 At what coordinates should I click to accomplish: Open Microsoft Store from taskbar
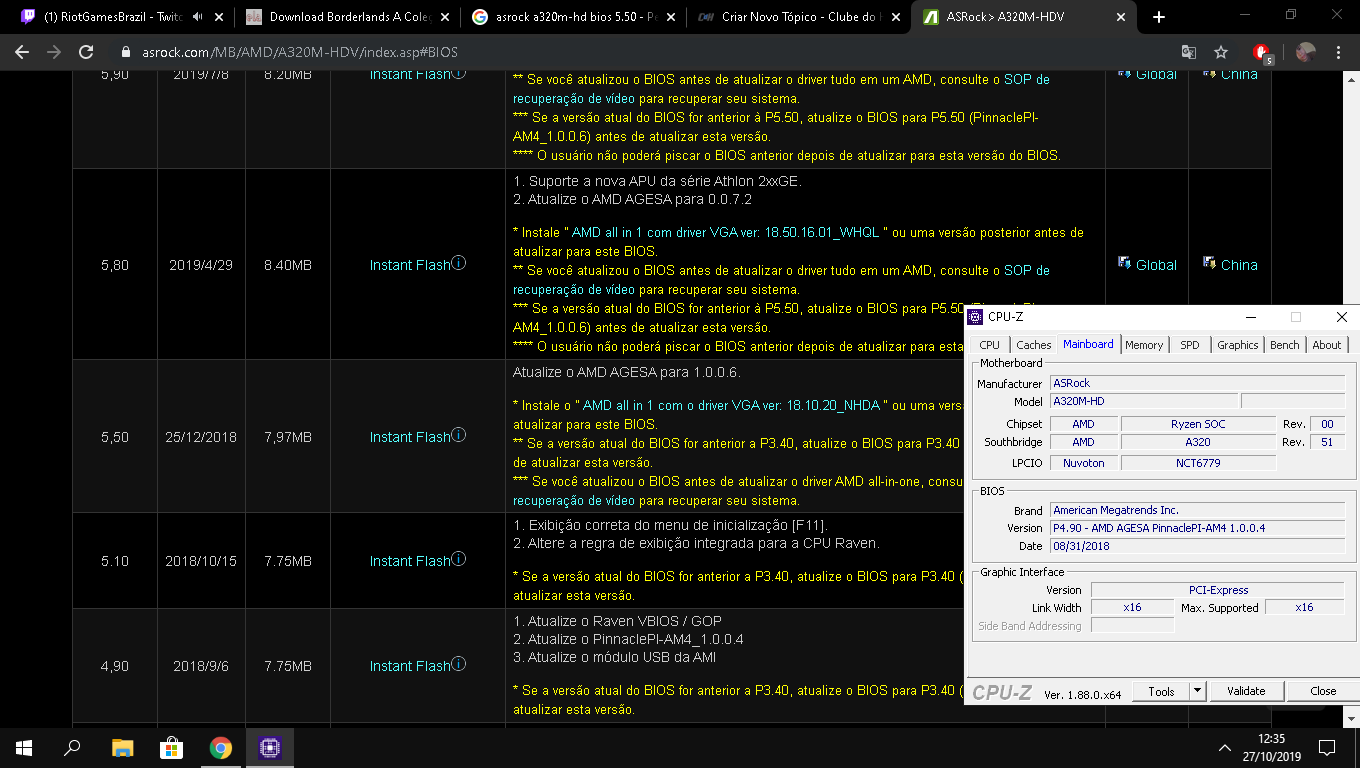[x=171, y=747]
